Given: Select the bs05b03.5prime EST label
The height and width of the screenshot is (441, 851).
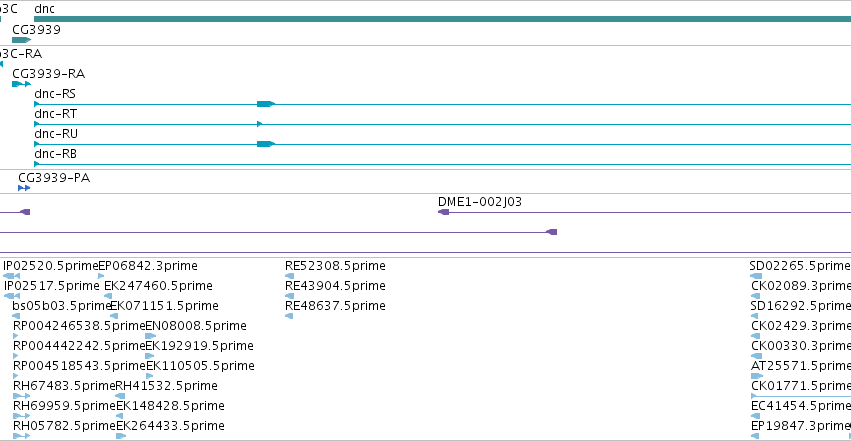Looking at the screenshot, I should [62, 306].
